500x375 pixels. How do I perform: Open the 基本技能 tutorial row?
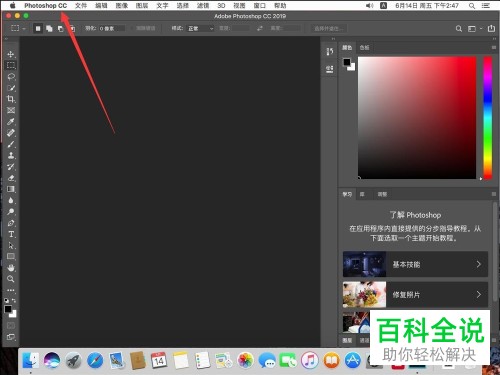click(x=415, y=264)
